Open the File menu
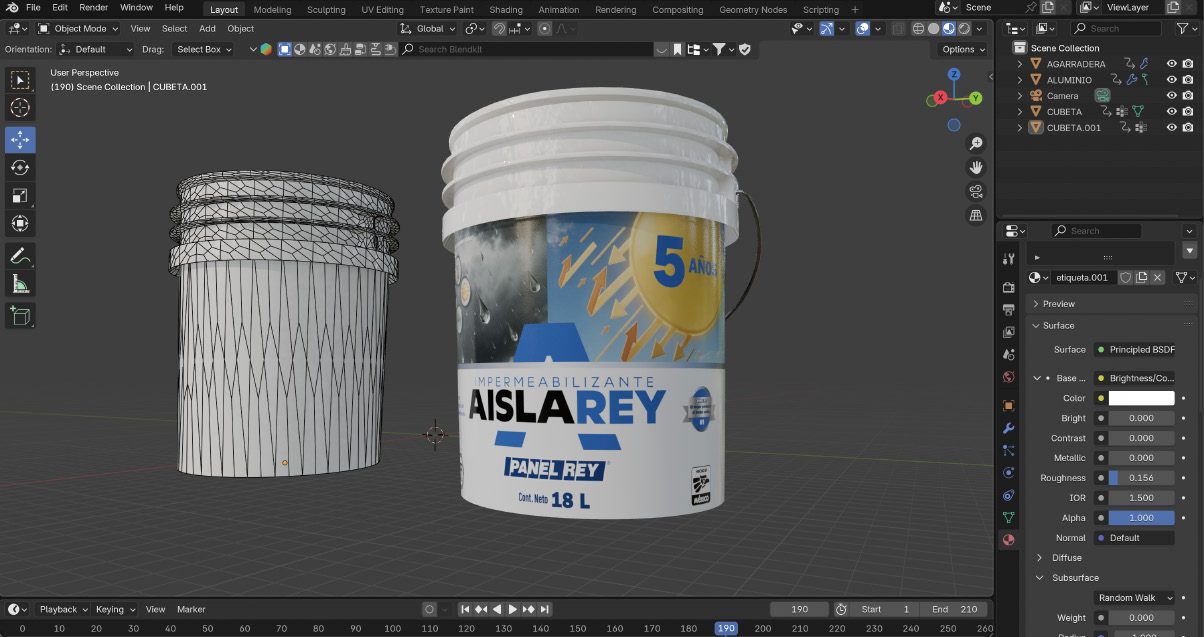The image size is (1204, 637). point(33,8)
